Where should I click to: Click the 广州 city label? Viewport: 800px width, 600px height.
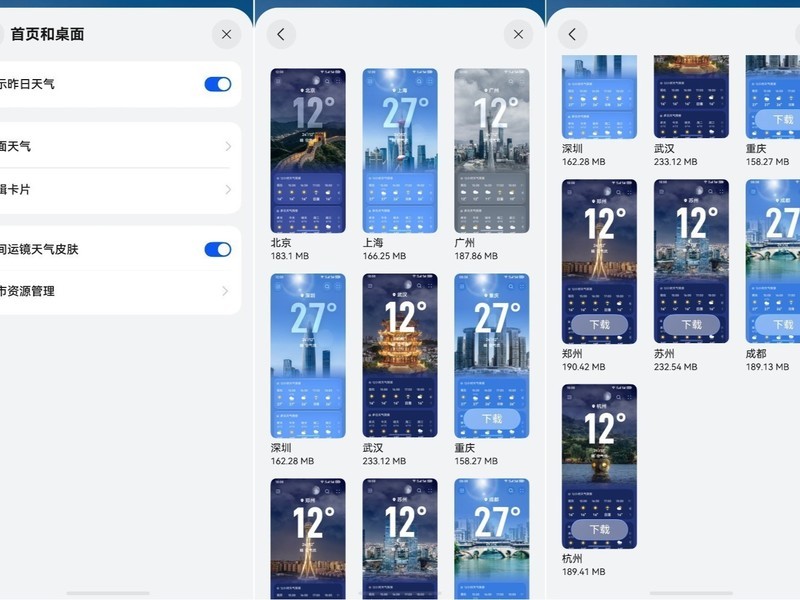[465, 243]
